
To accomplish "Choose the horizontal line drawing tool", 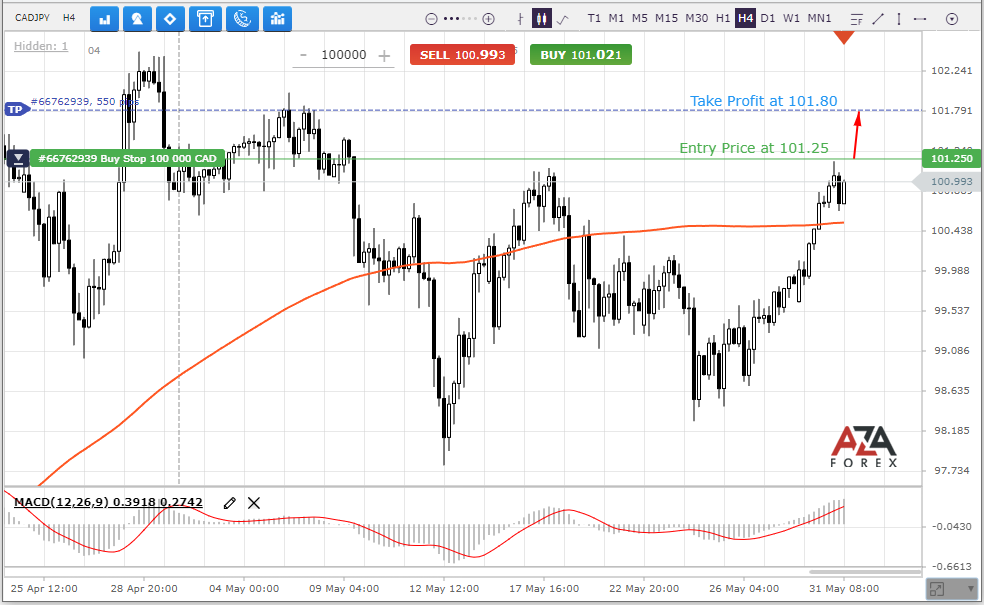I will 920,19.
